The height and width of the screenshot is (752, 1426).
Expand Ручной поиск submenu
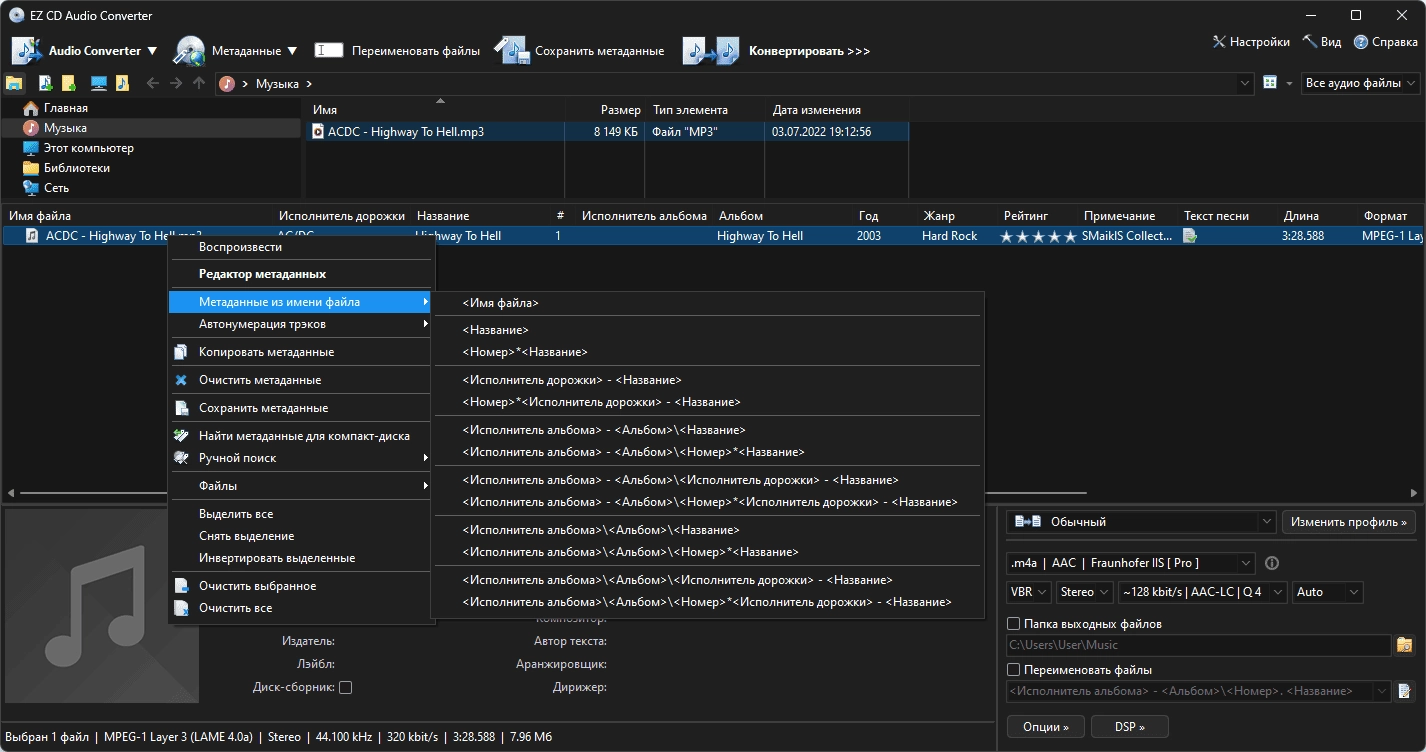[x=301, y=458]
